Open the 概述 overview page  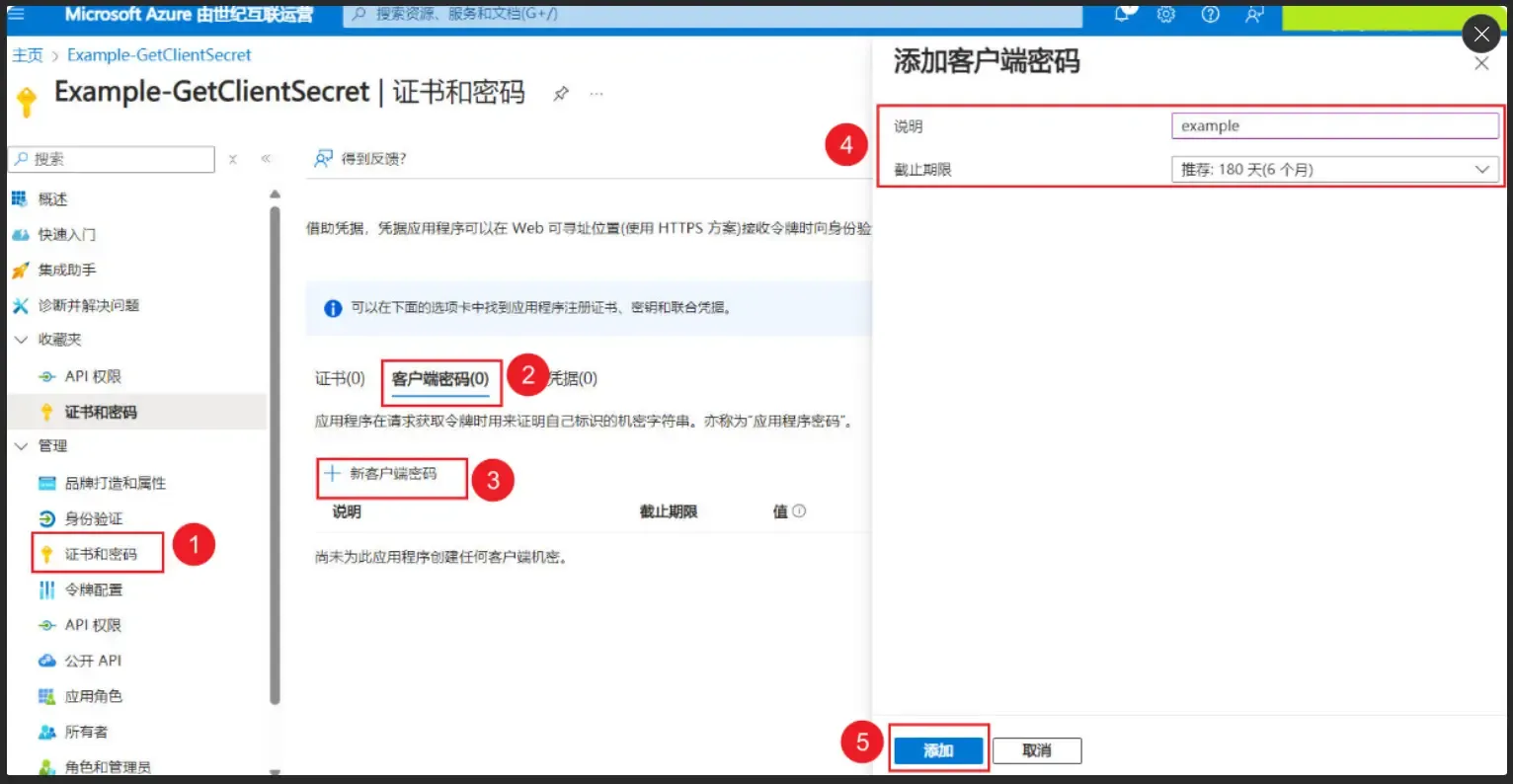51,198
